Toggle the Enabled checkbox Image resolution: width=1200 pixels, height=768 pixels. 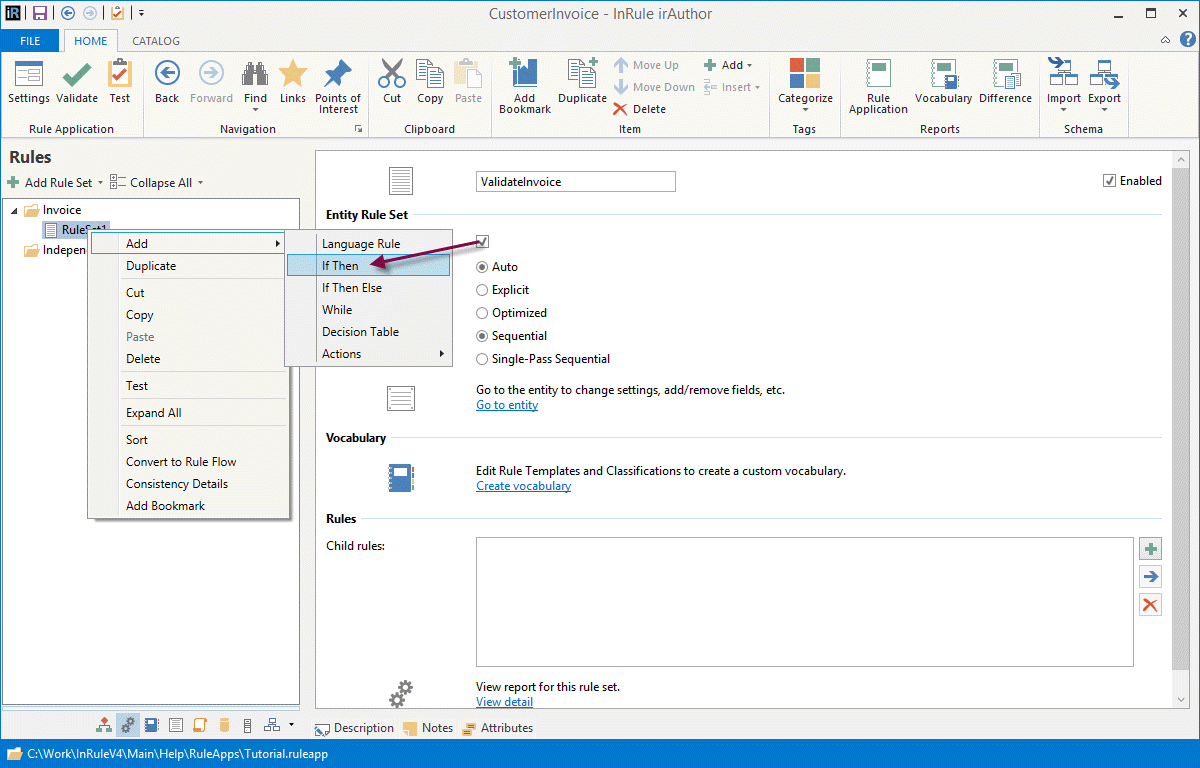(x=1109, y=181)
